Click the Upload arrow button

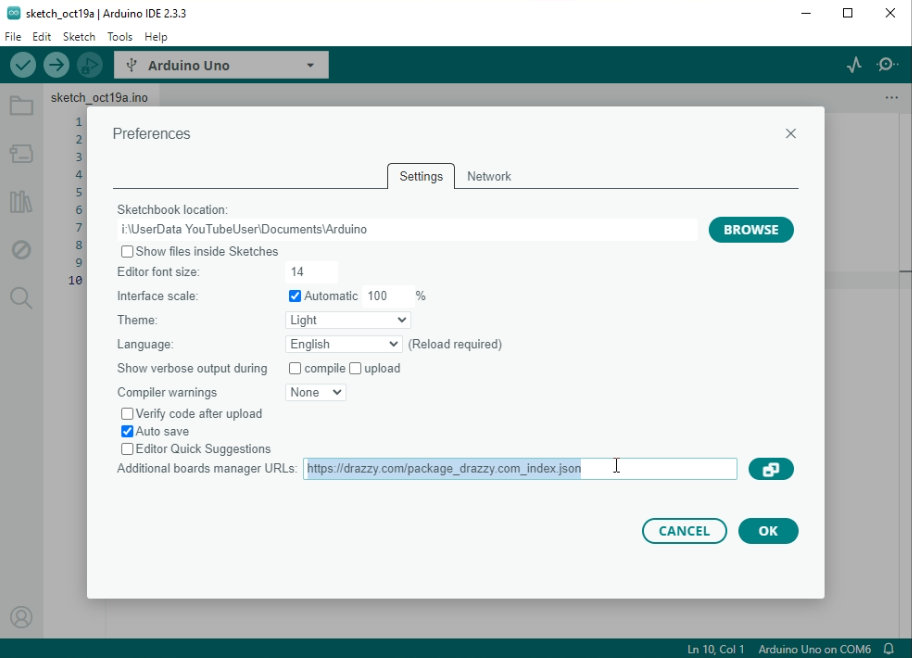(56, 65)
